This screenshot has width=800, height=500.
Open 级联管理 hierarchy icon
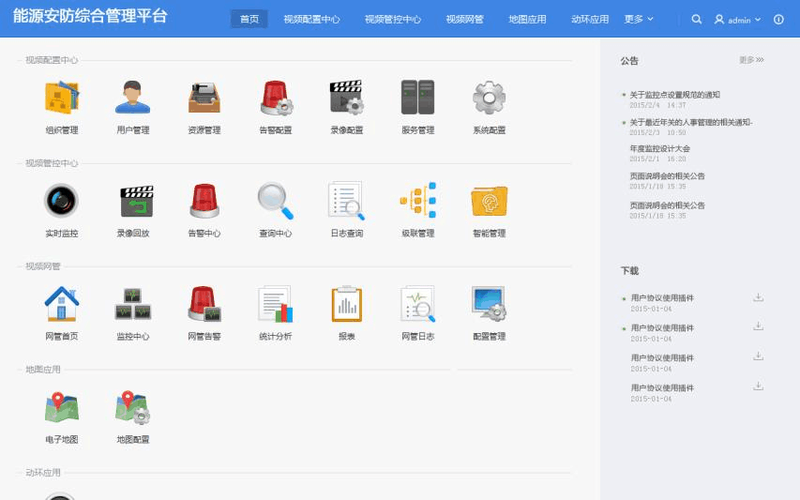pos(418,201)
